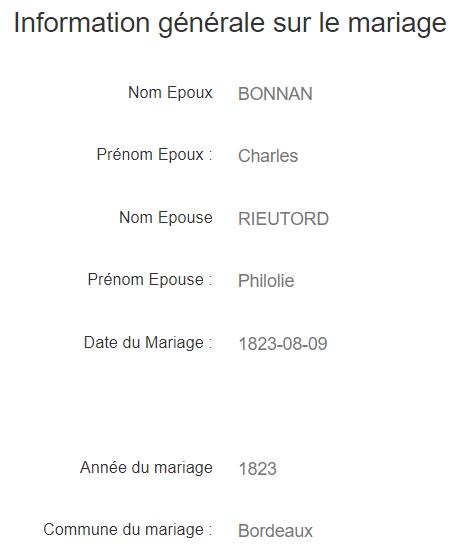This screenshot has width=464, height=548.
Task: Select the 'Prénom Epoux' label
Action: (154, 155)
